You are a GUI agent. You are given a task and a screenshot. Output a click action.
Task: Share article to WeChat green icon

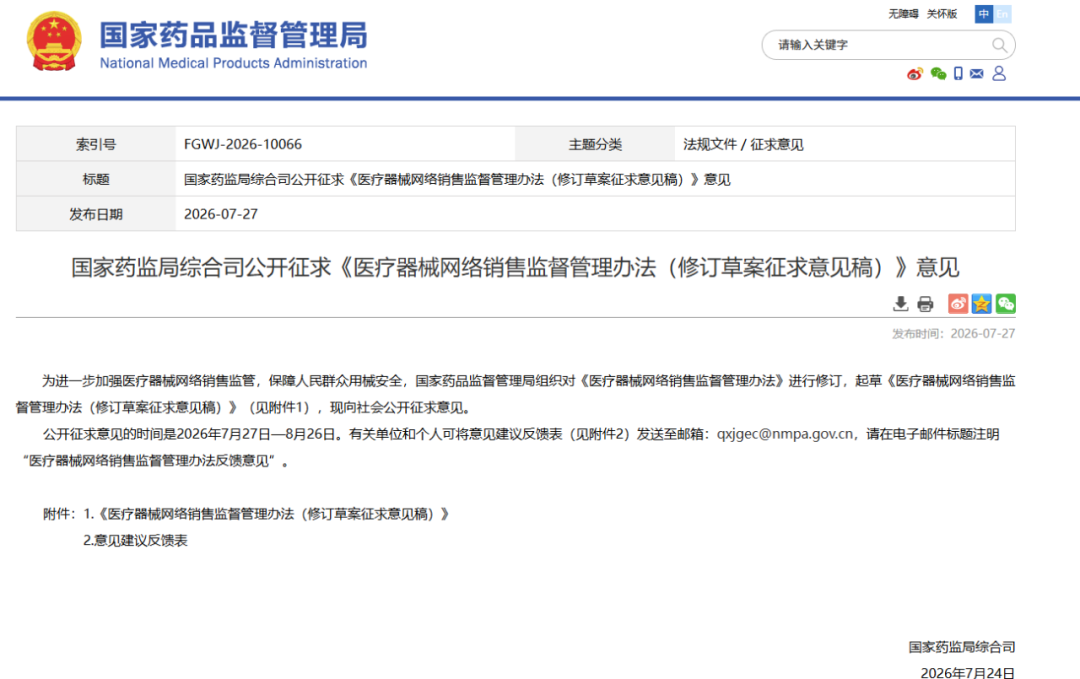[1006, 304]
